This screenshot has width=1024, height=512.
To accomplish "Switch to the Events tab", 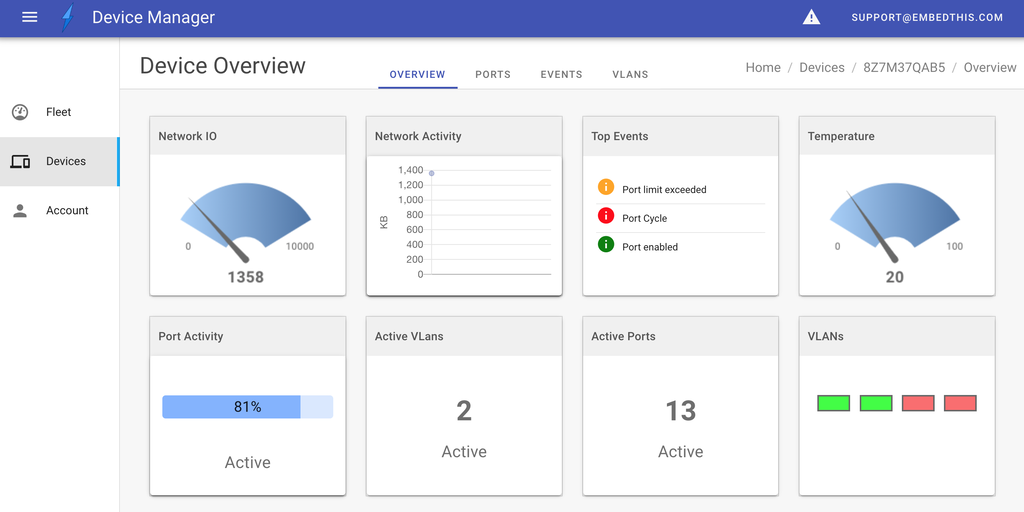I will pos(561,75).
